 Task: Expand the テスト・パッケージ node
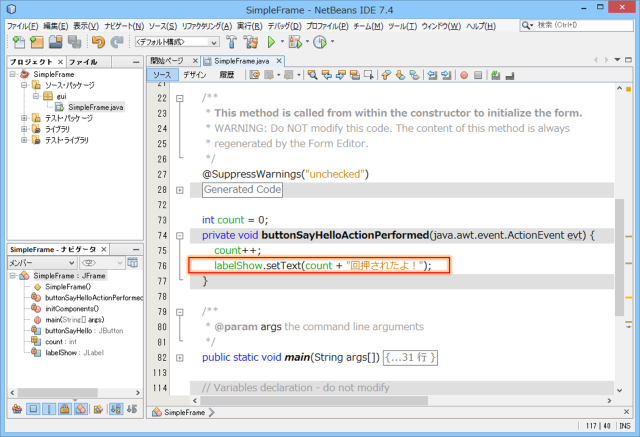tap(24, 118)
